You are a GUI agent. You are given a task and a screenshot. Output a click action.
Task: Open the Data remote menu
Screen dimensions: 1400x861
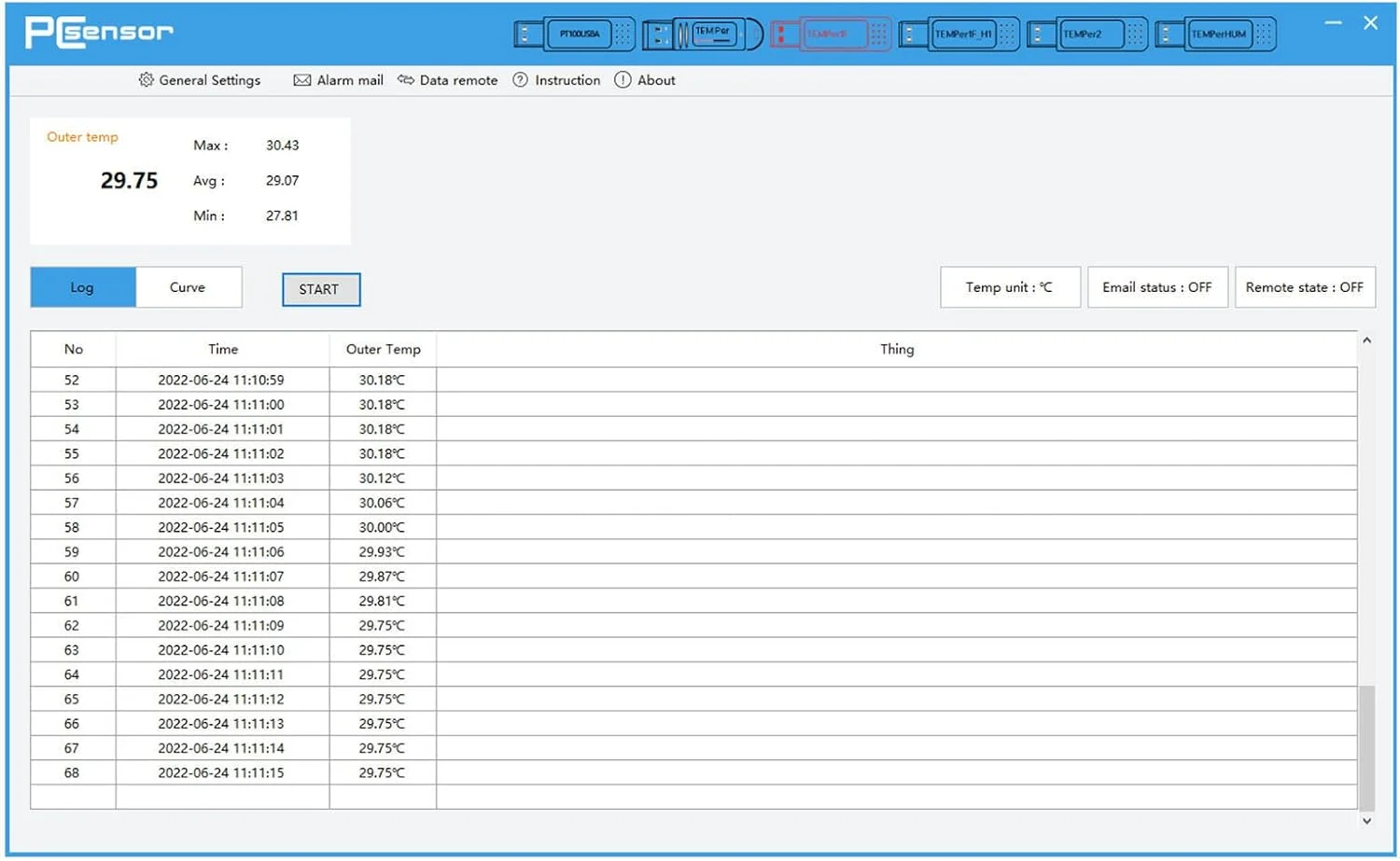[x=448, y=80]
